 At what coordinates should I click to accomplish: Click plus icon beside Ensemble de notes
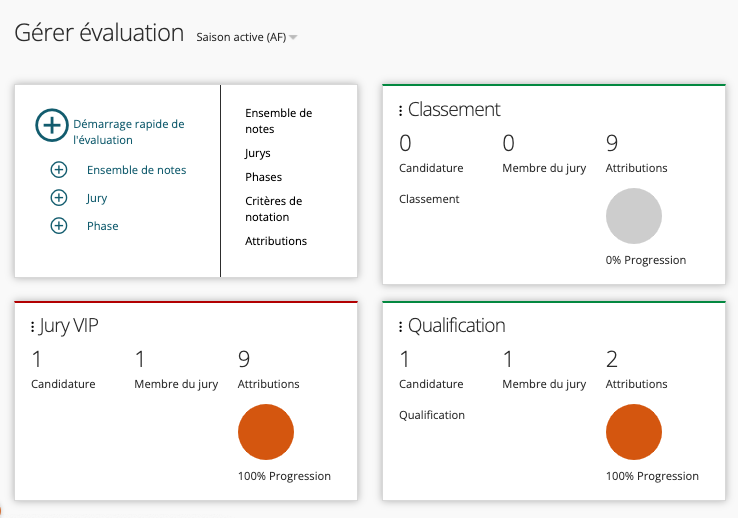pos(59,170)
